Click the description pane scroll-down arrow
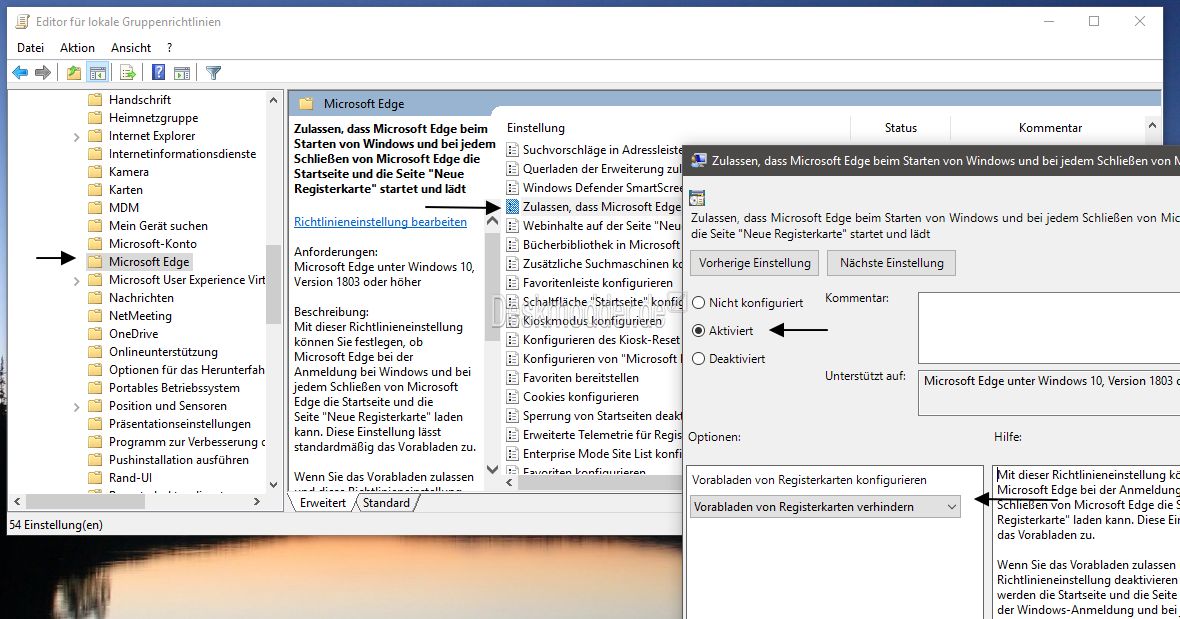Image resolution: width=1180 pixels, height=619 pixels. 493,469
